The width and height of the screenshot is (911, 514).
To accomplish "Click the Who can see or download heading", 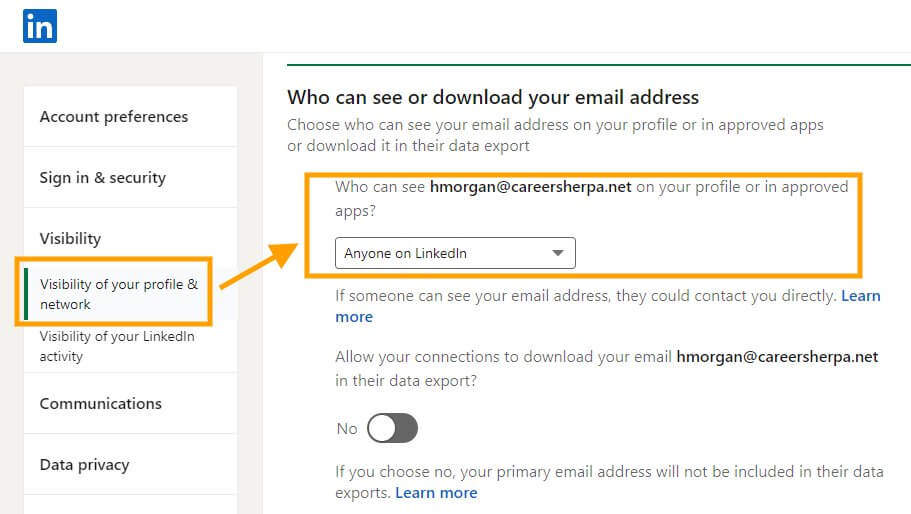I will pyautogui.click(x=493, y=97).
